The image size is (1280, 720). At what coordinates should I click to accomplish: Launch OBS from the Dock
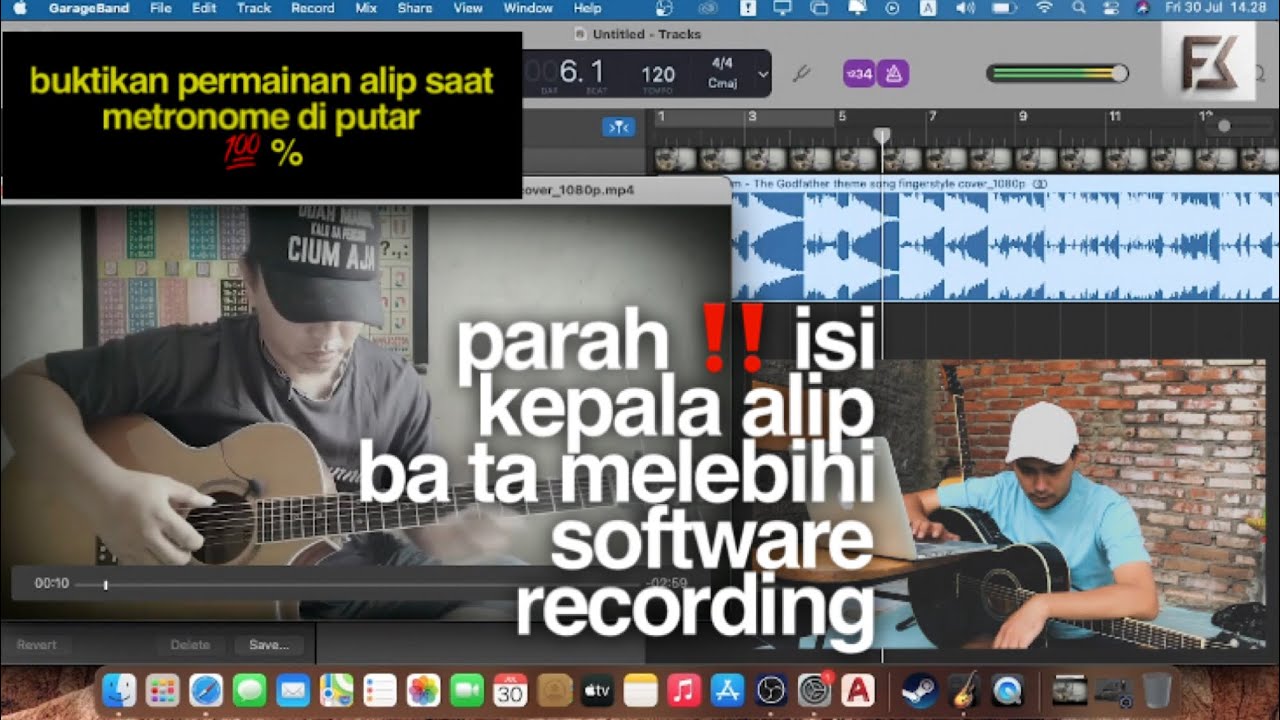(x=771, y=691)
